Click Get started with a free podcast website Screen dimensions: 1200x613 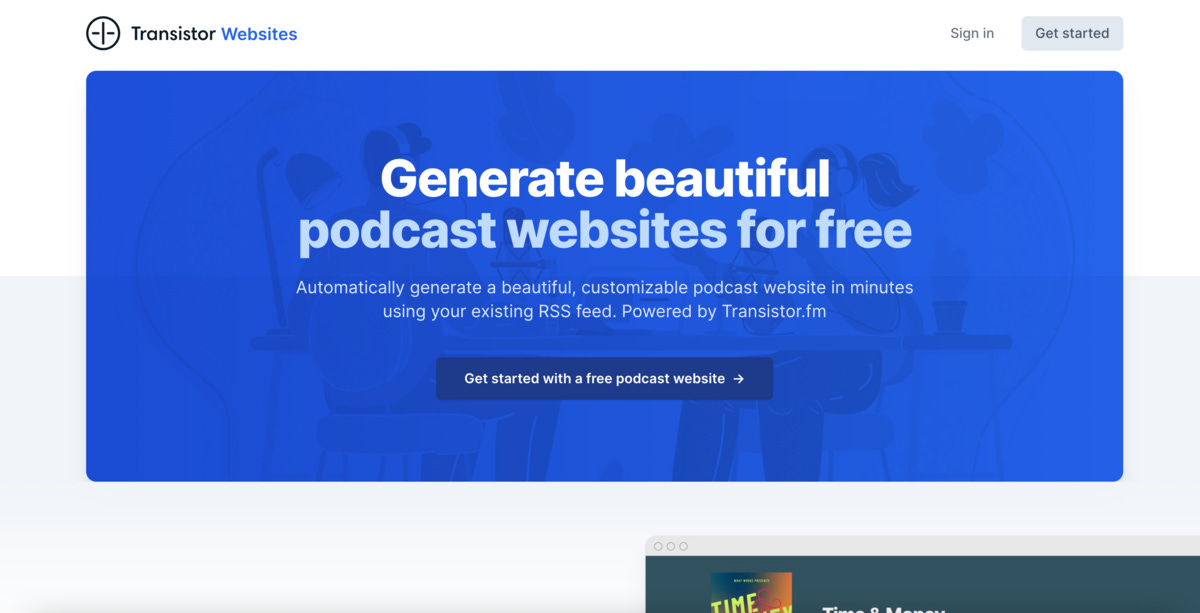pos(604,379)
